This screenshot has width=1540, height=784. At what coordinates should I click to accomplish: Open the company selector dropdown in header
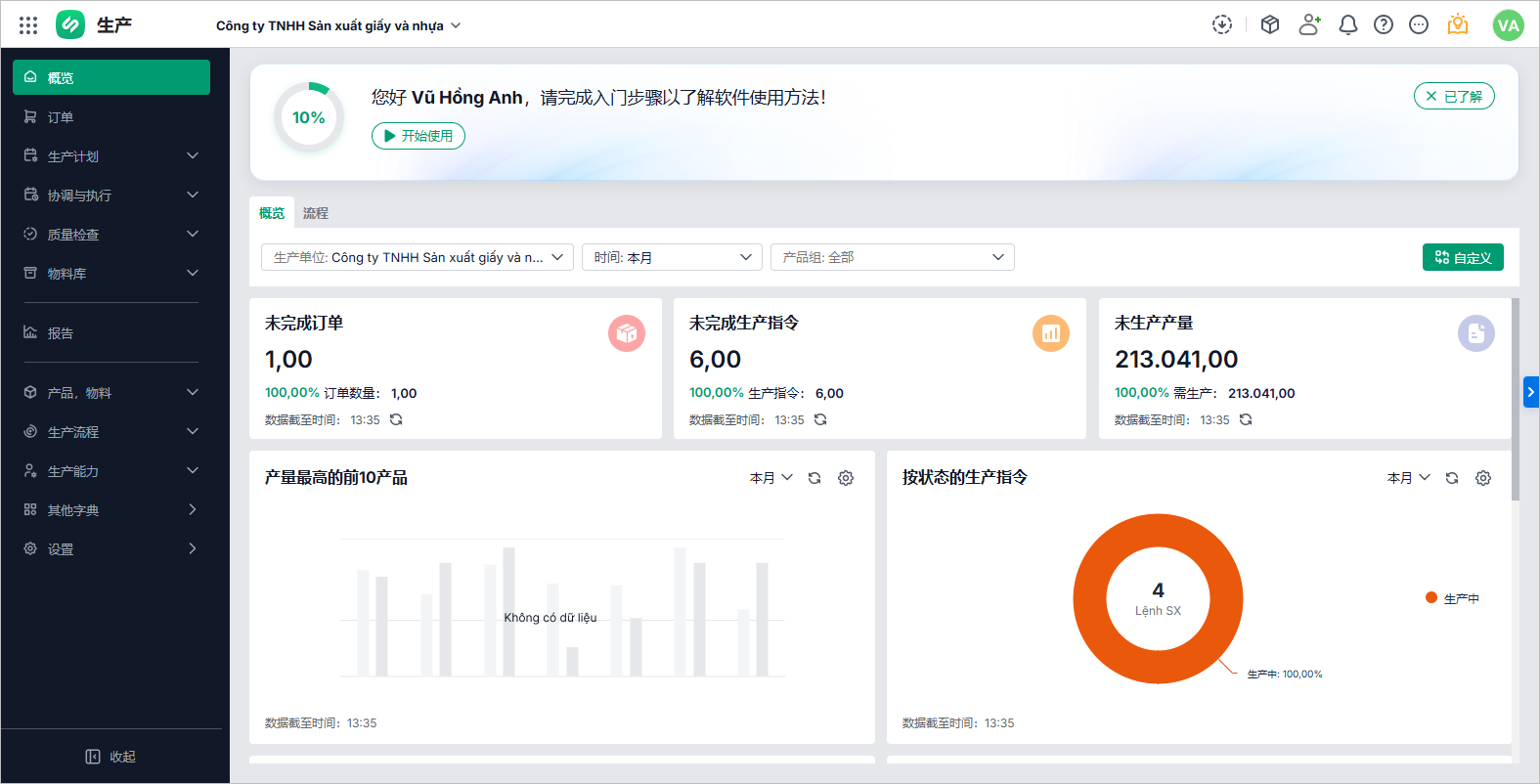point(338,25)
